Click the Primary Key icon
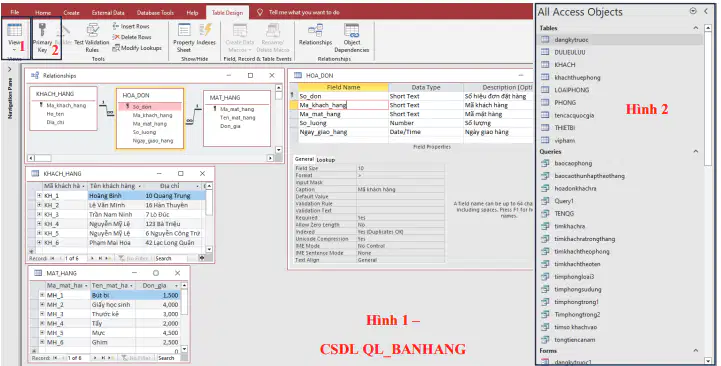The image size is (721, 366). click(42, 32)
